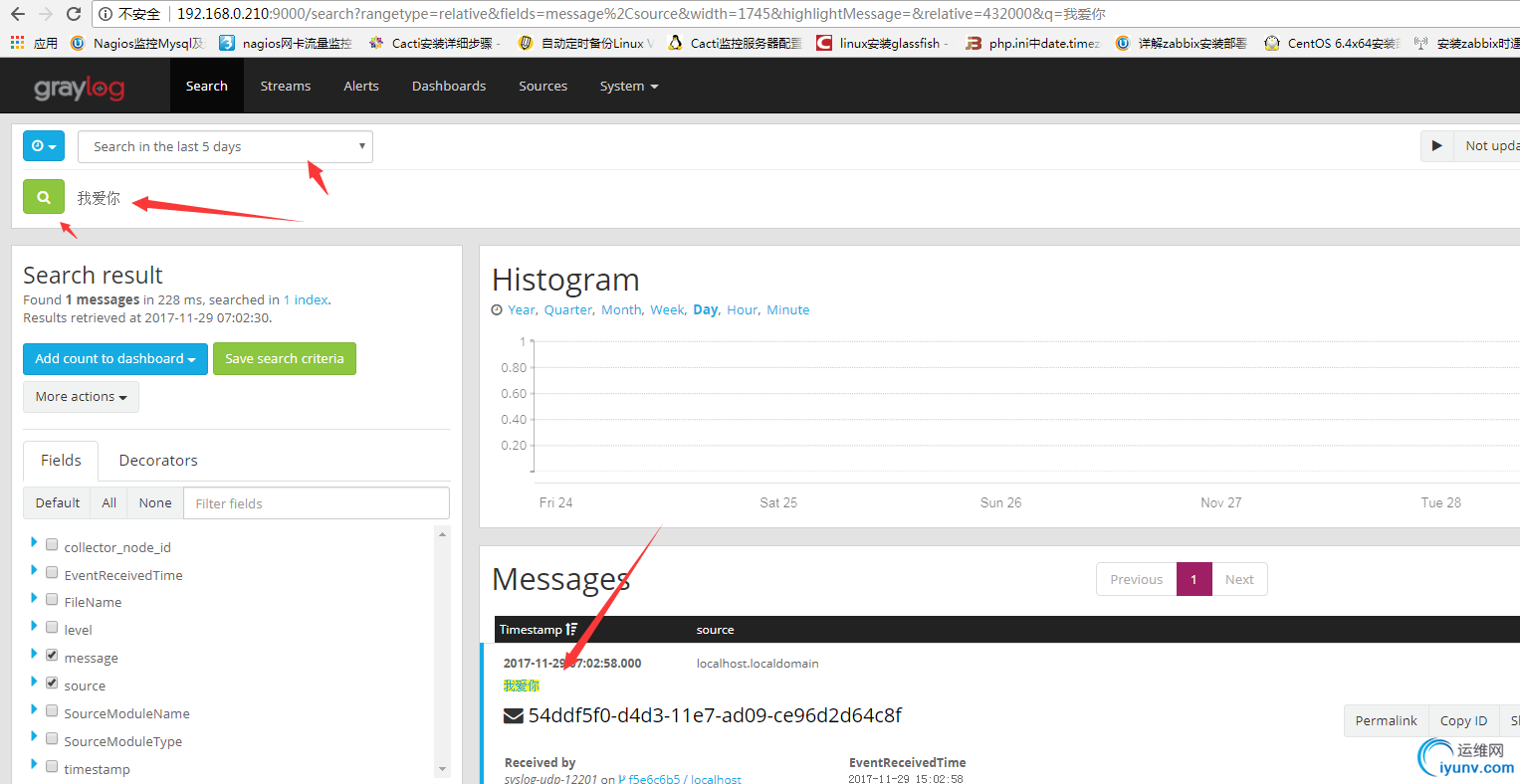
Task: Click the browser forward arrow
Action: [x=46, y=14]
